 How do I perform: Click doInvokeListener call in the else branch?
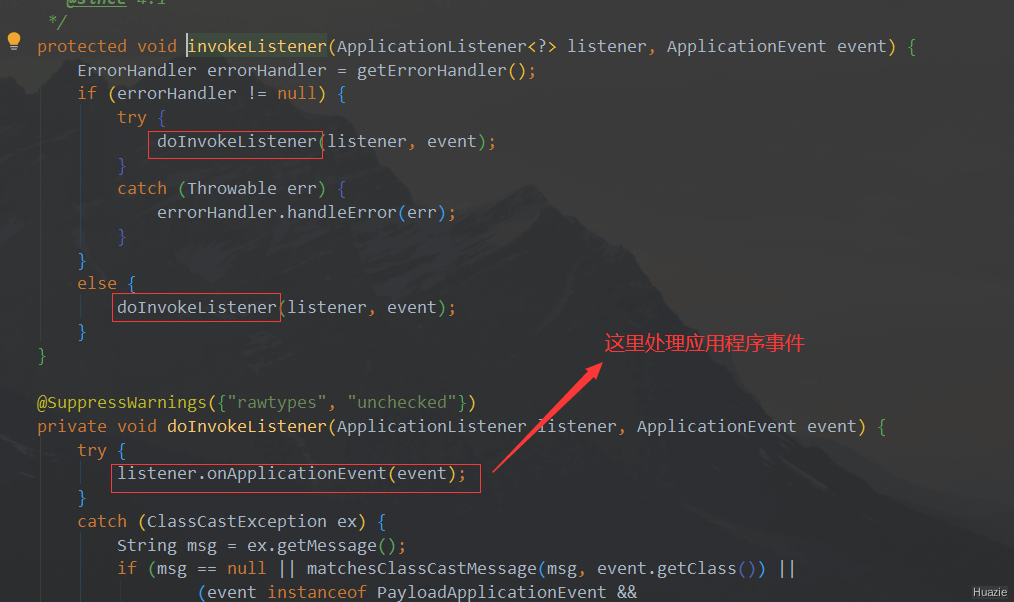pyautogui.click(x=197, y=308)
